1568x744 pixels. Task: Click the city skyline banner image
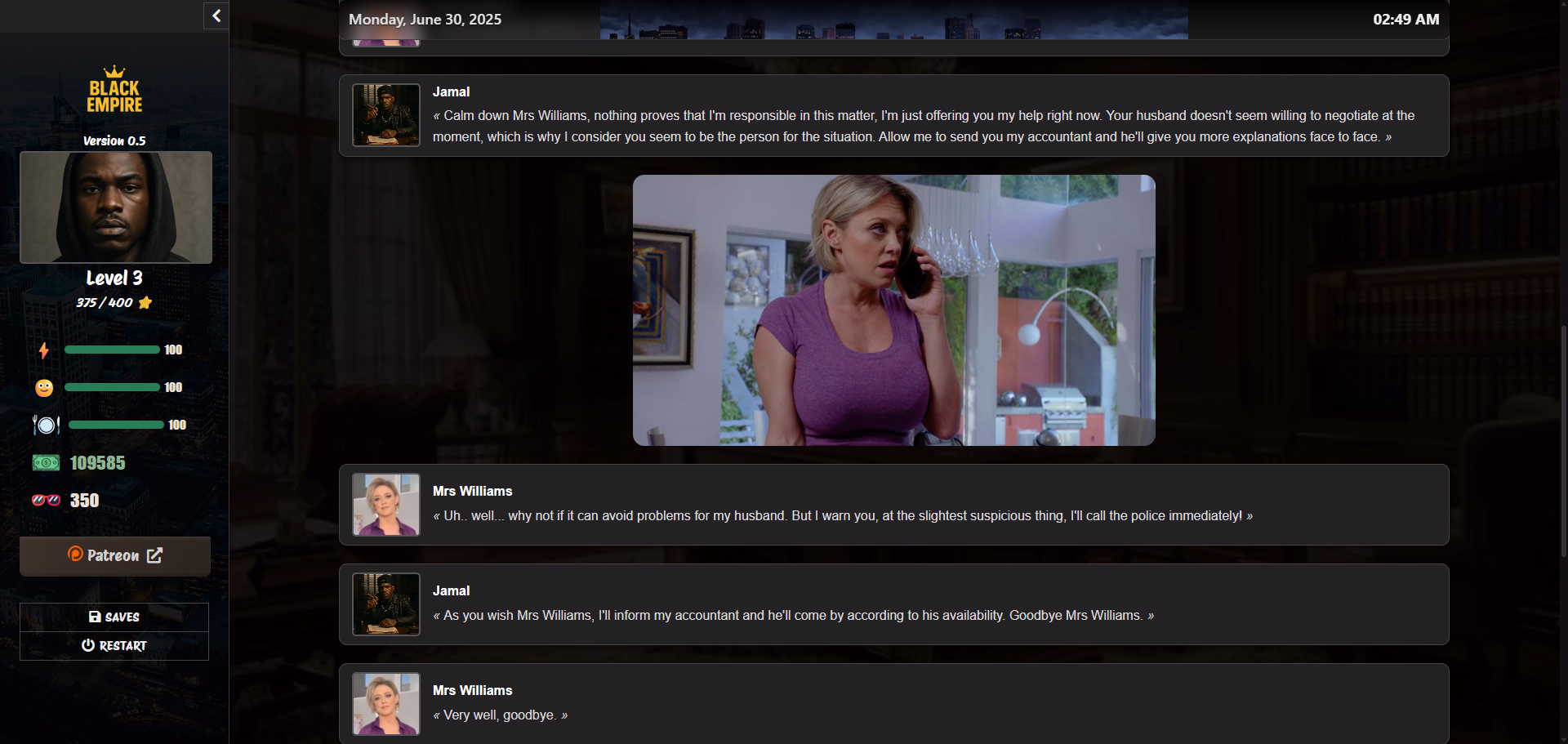click(894, 20)
